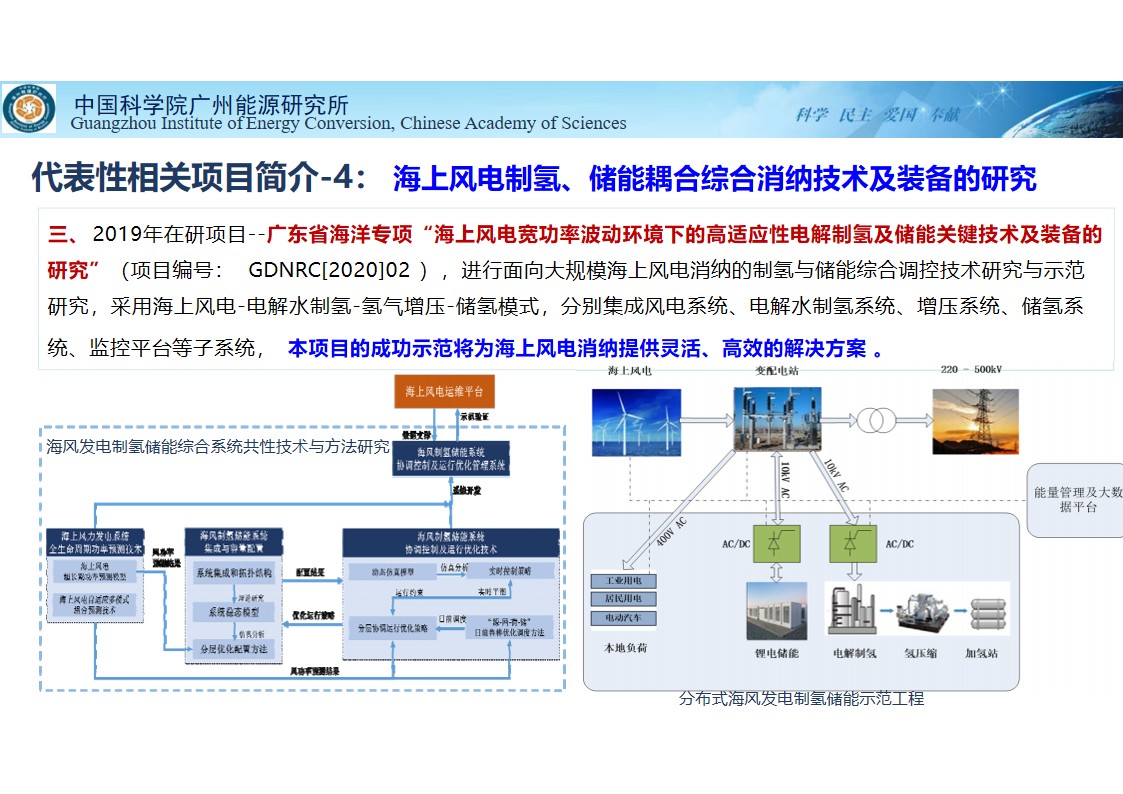
Task: Click the slide title 代表性相关项目简介-4
Action: coord(200,179)
